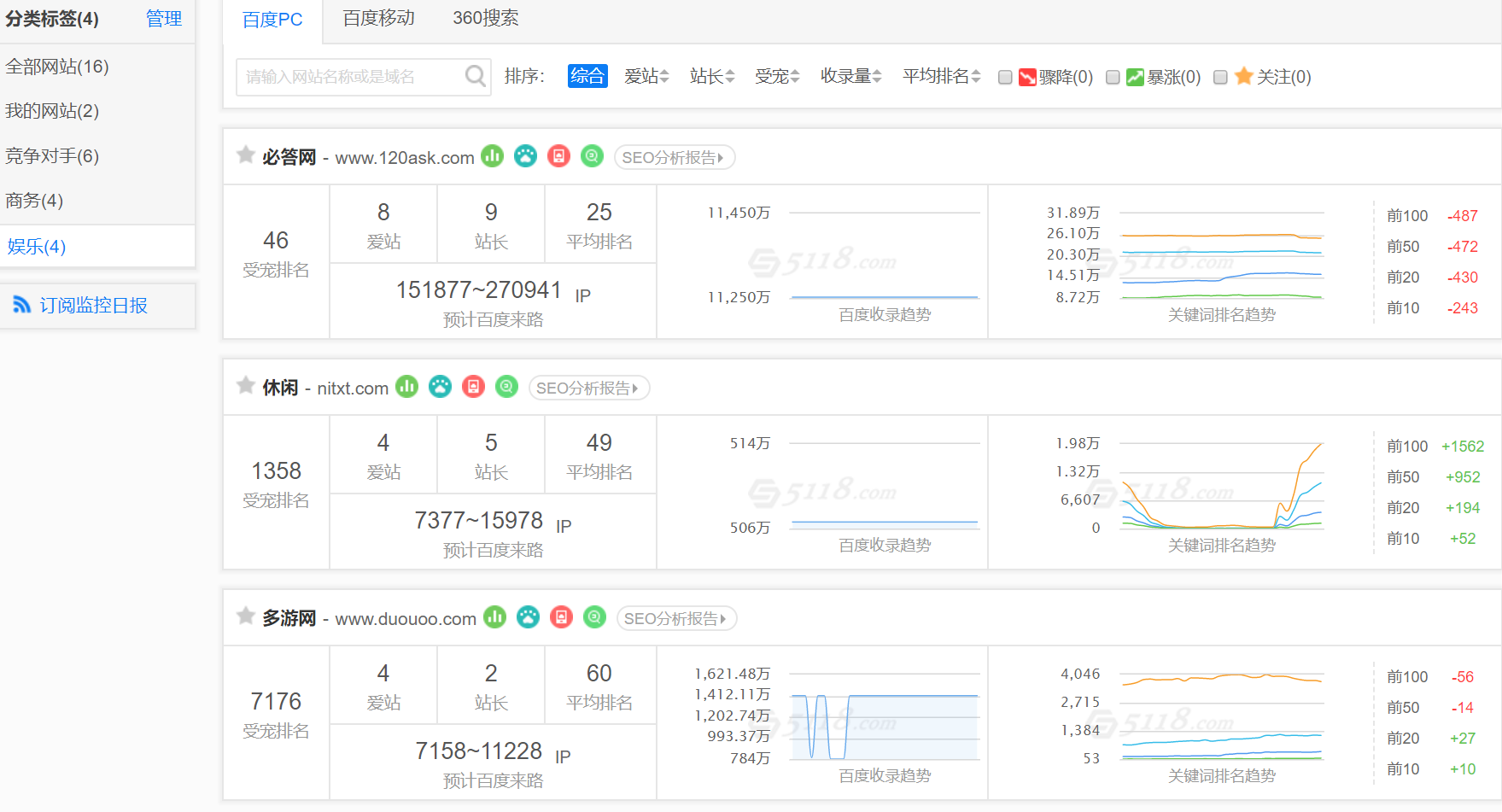Screen dimensions: 1502x812
Task: Click the 151877~270941 IP estimate
Action: pyautogui.click(x=479, y=289)
